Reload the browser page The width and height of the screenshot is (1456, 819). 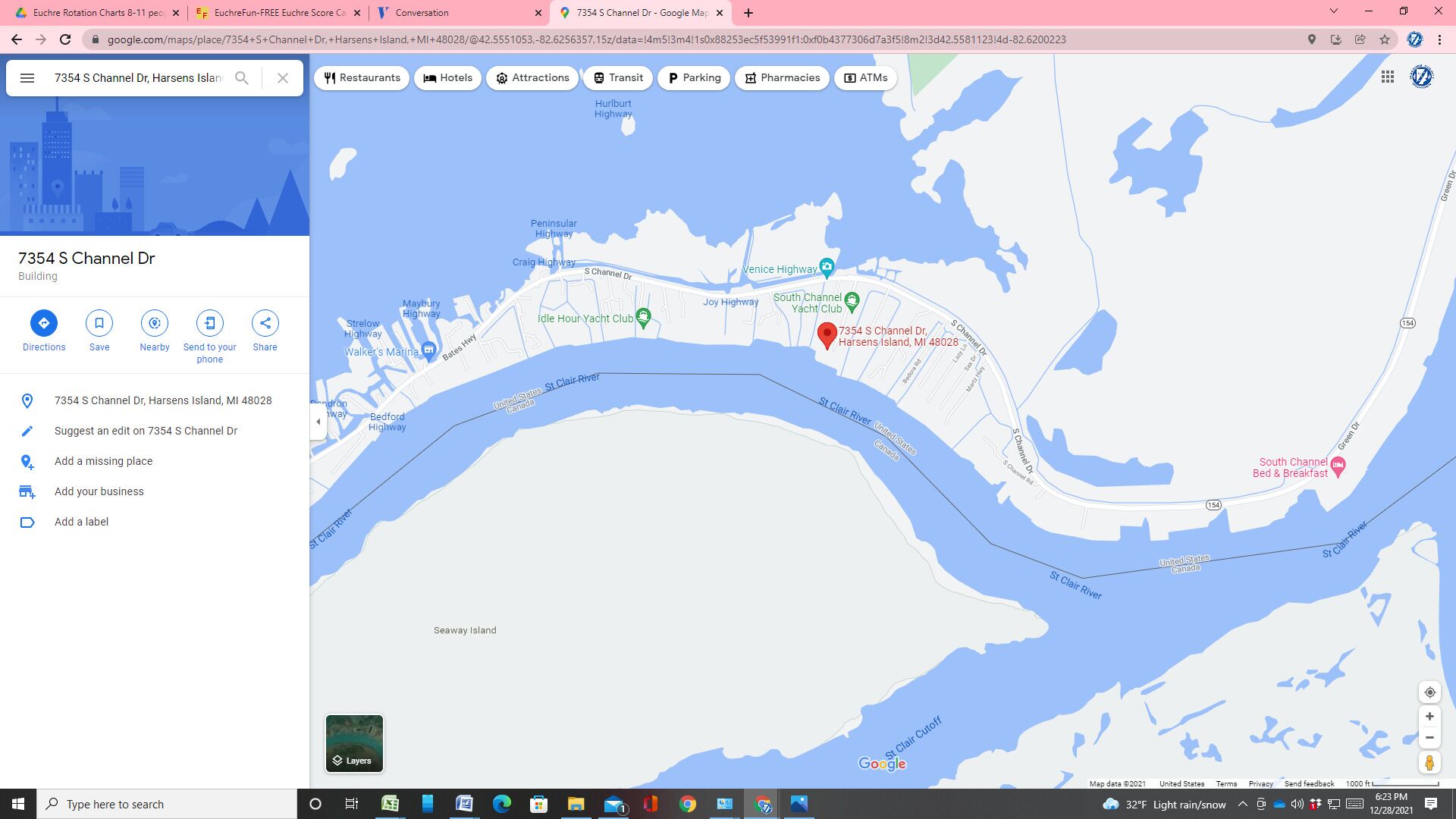click(x=65, y=39)
